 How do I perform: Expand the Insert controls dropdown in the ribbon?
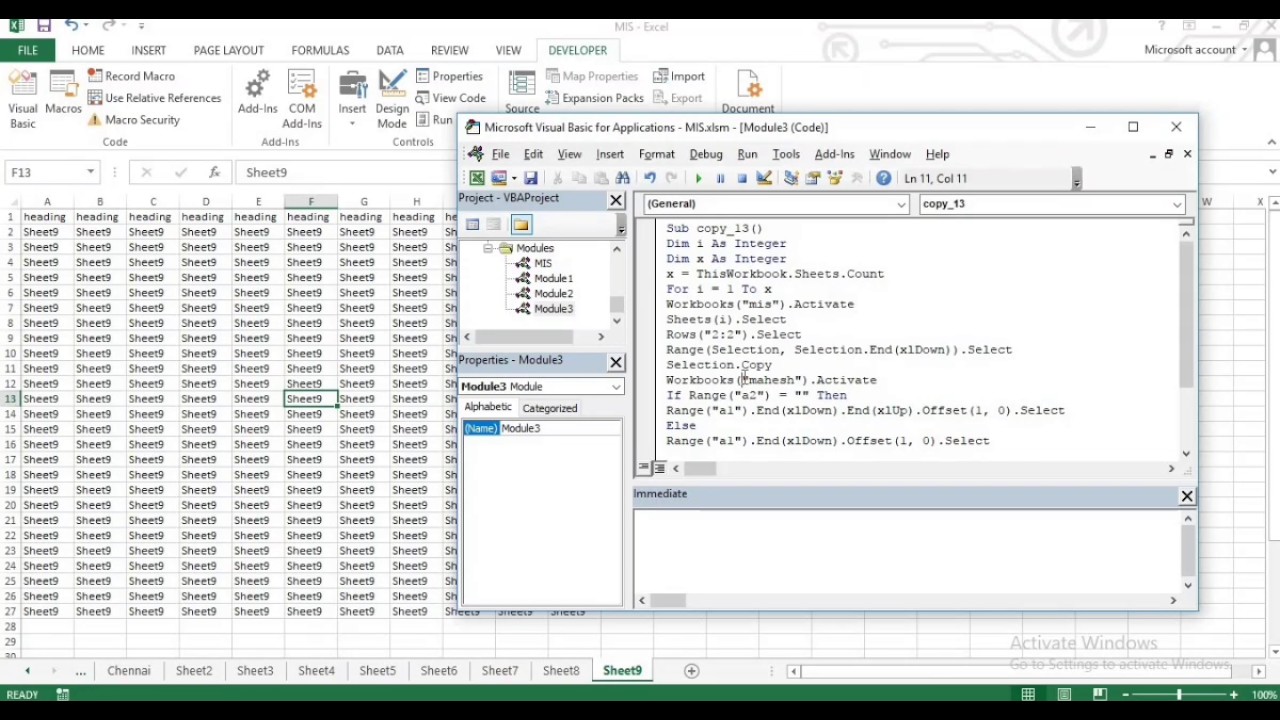352,124
